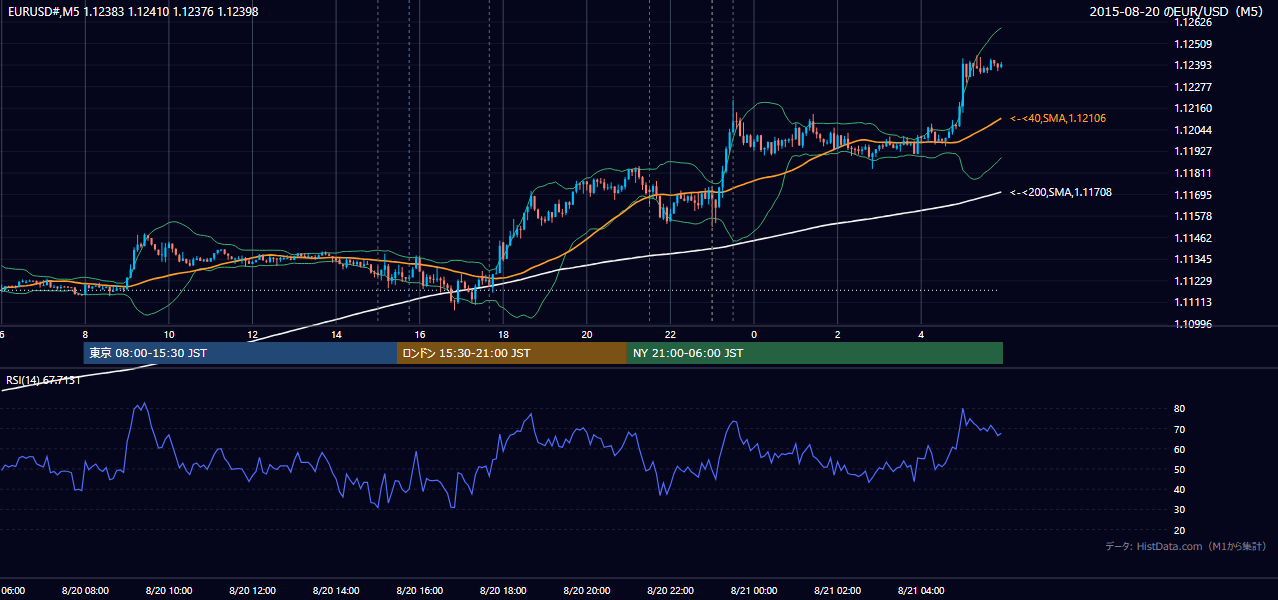Click bottom time label 8/20 22:00
1278x600 pixels.
point(670,591)
